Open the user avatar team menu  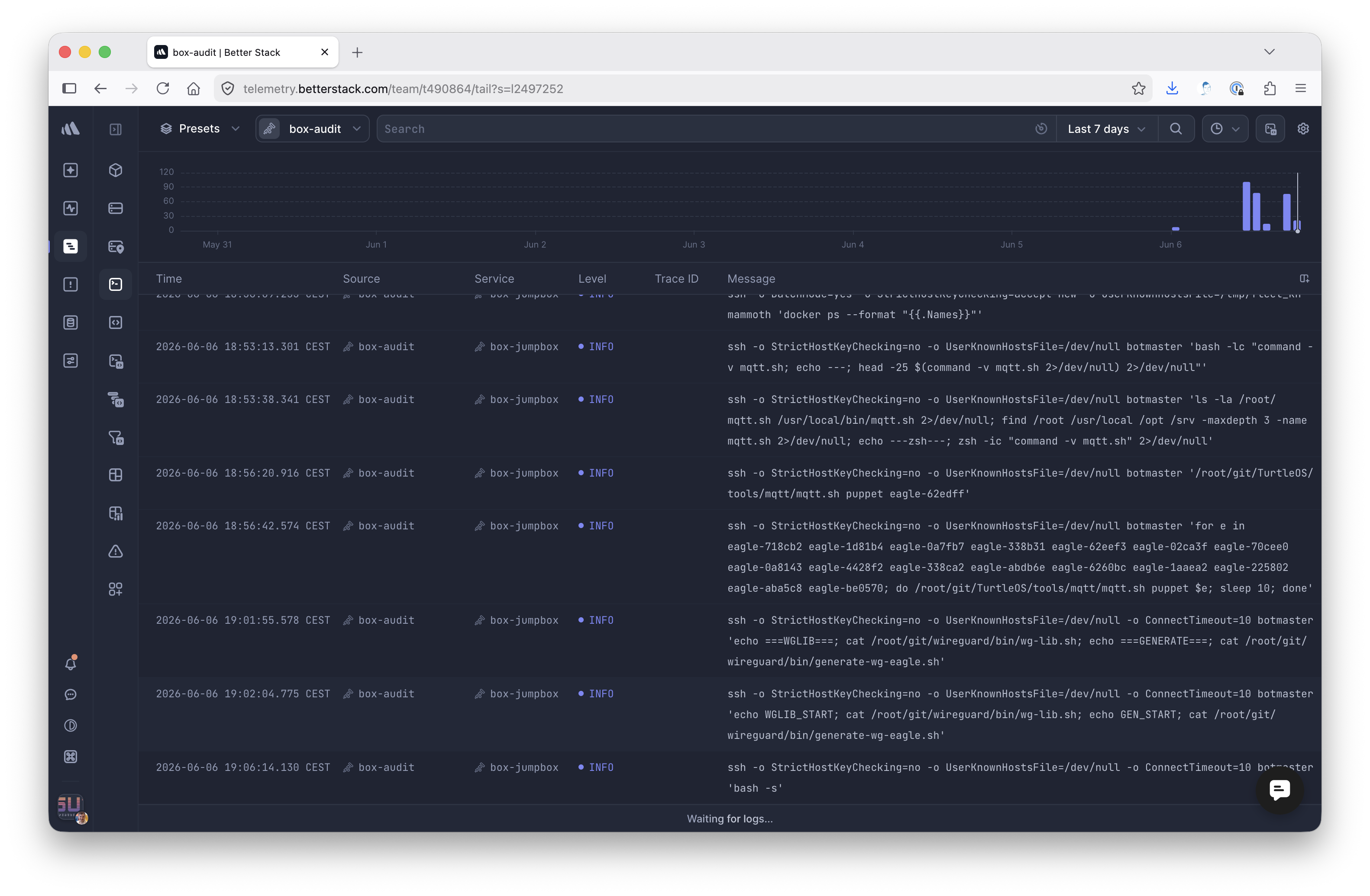click(71, 808)
